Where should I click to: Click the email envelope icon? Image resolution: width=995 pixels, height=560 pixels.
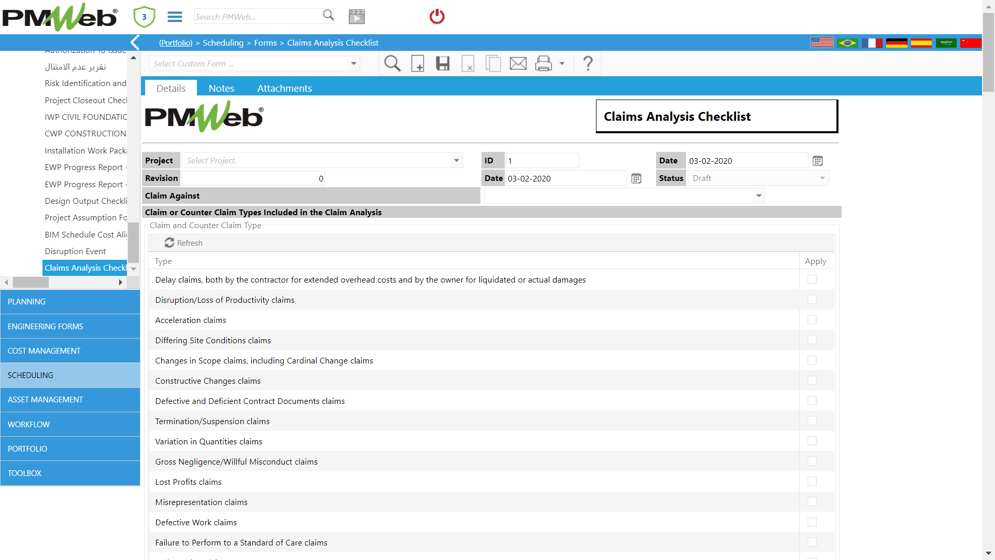coord(518,64)
